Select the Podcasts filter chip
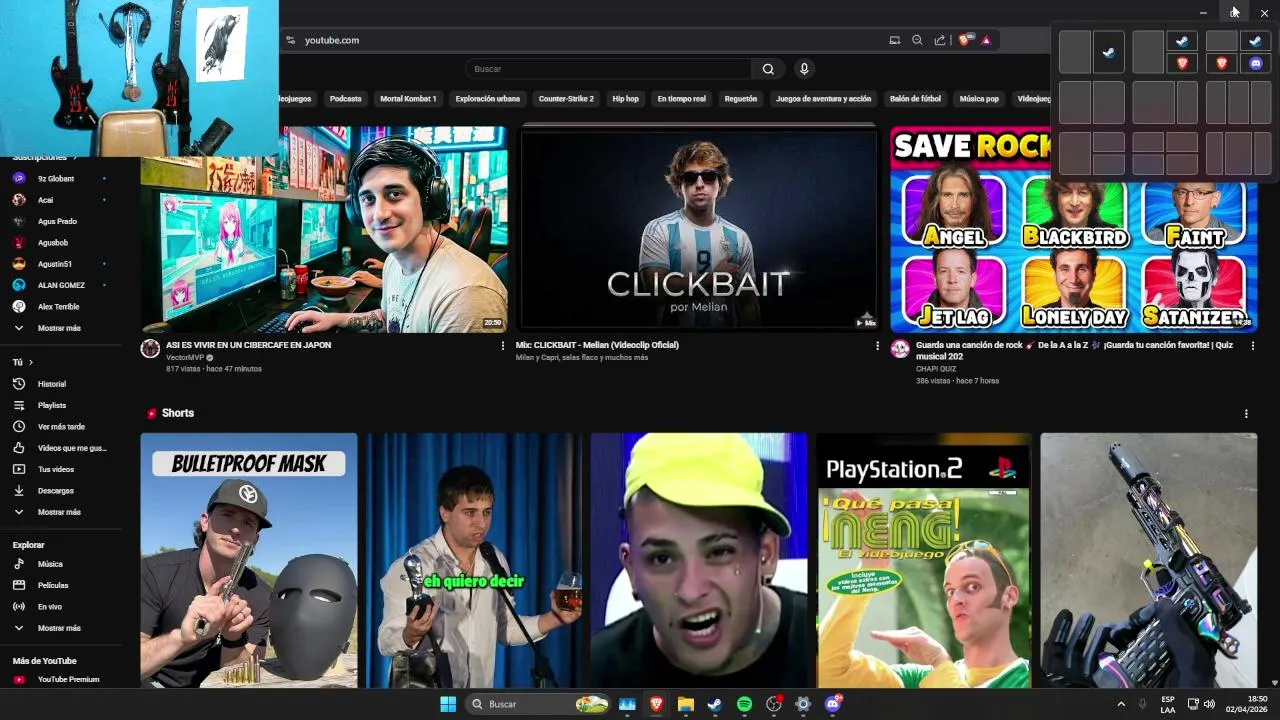1280x720 pixels. [346, 99]
